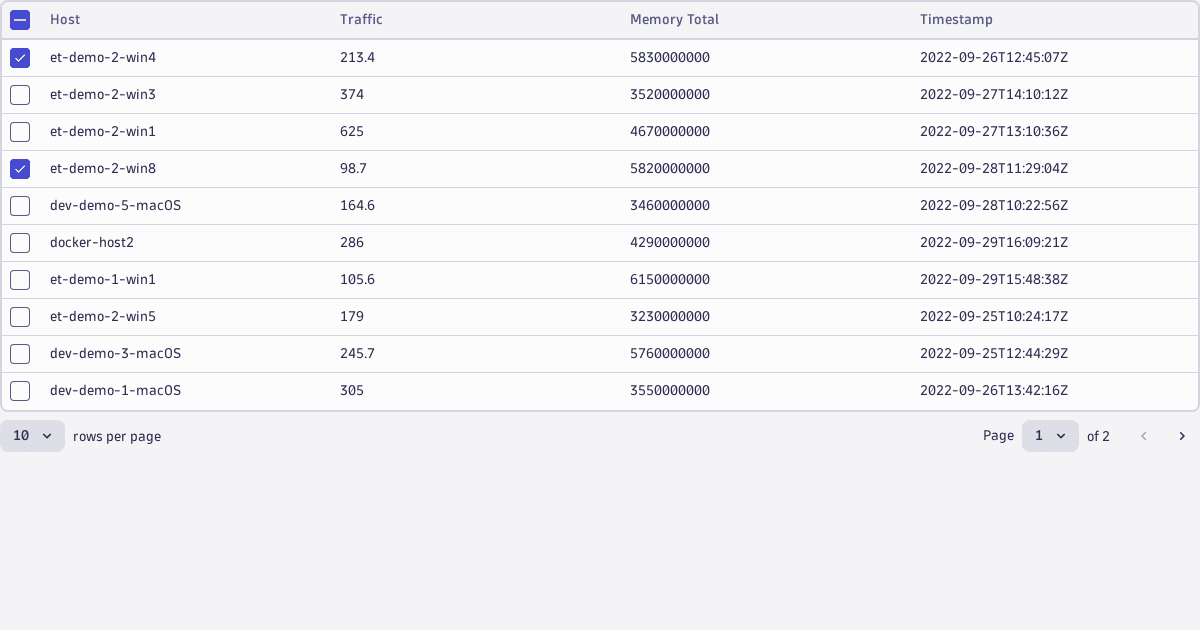This screenshot has width=1200, height=630.
Task: Sort by the Host column header
Action: pos(65,20)
